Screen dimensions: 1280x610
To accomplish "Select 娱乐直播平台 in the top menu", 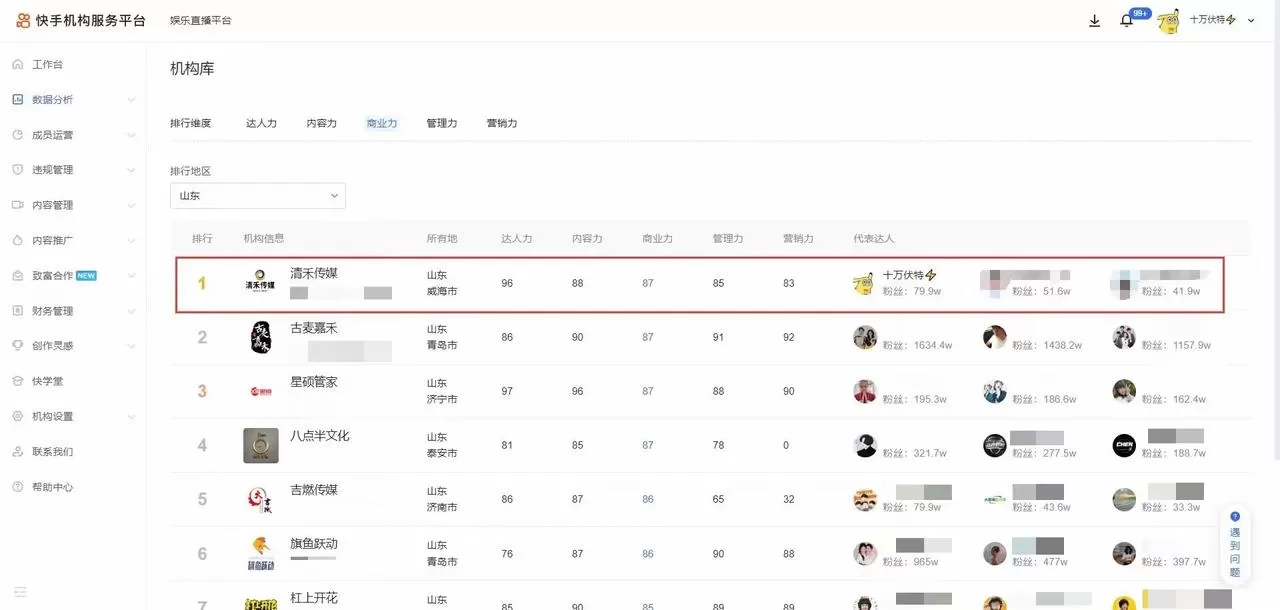I will [202, 19].
